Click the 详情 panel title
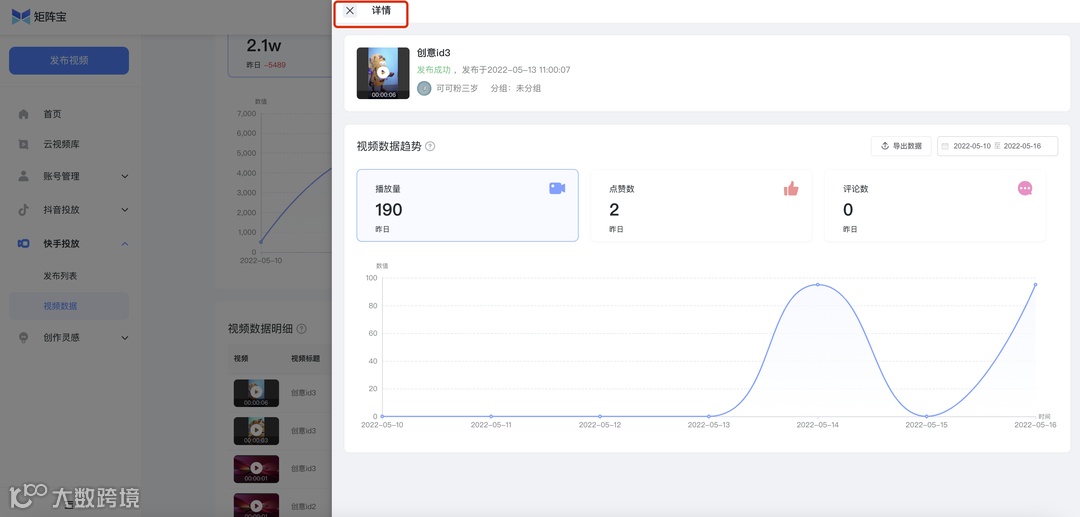This screenshot has width=1080, height=517. click(x=382, y=10)
